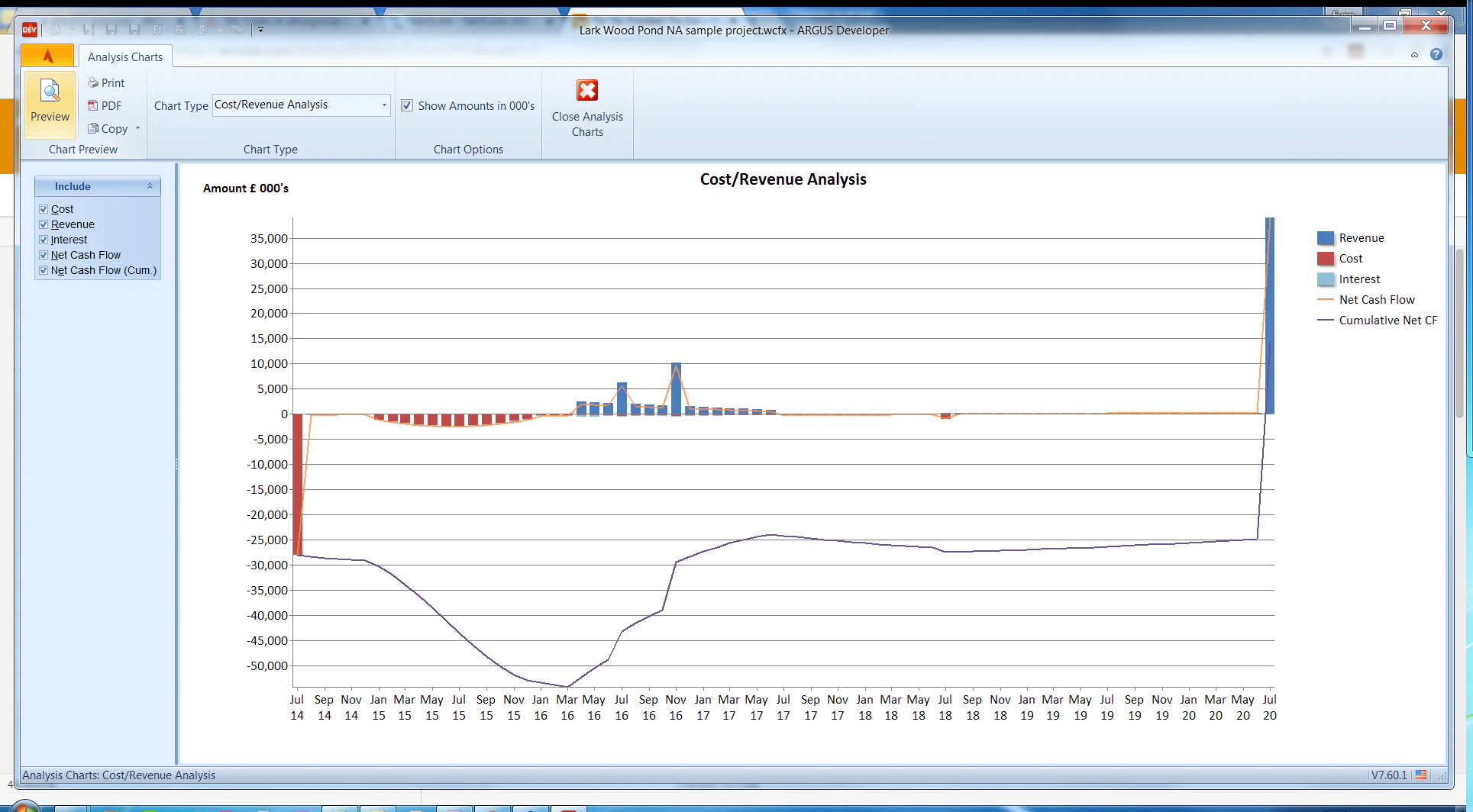Collapse the Include panel with chevron
Image resolution: width=1473 pixels, height=812 pixels.
(150, 186)
